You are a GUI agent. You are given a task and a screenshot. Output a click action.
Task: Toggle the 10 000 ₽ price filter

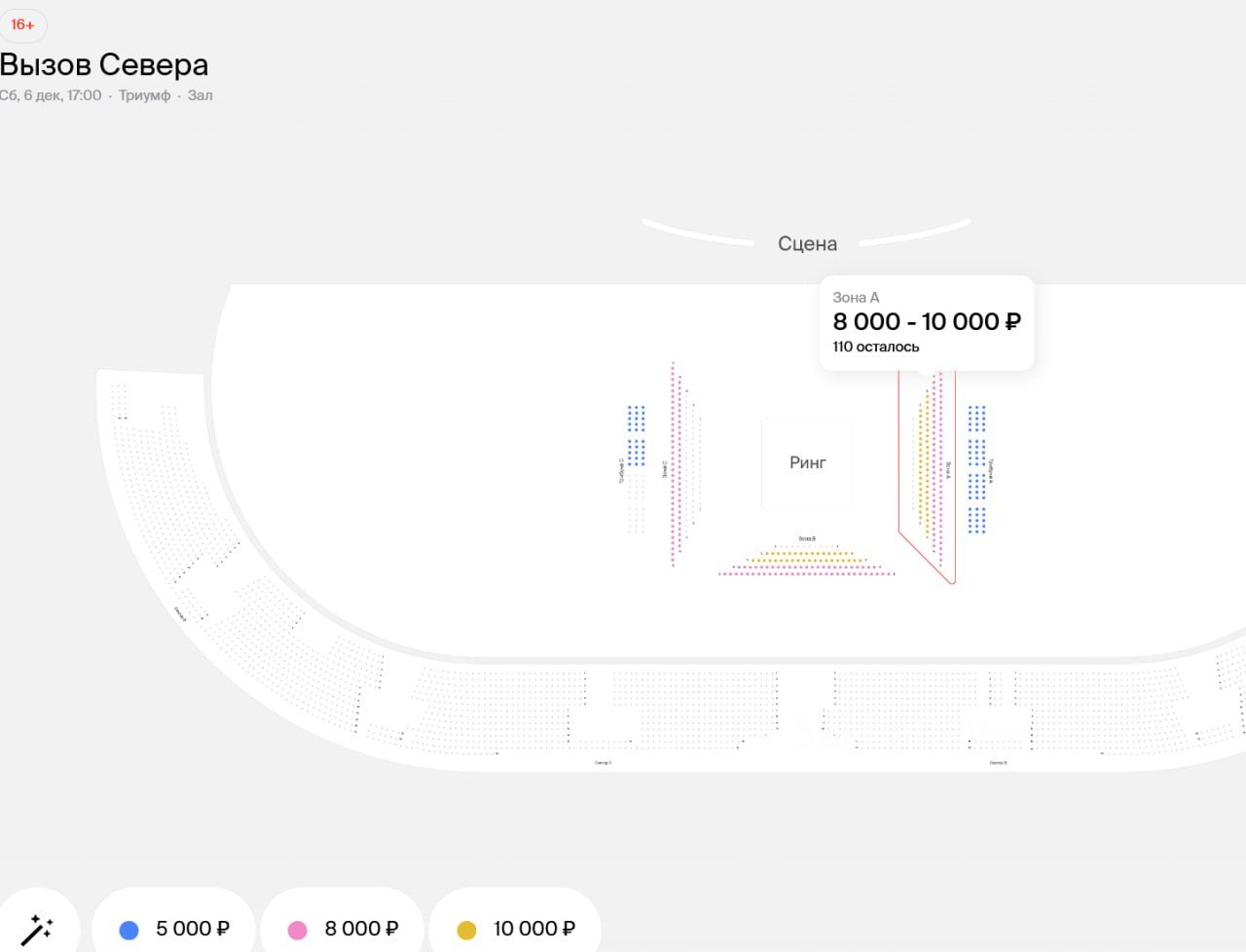[515, 930]
